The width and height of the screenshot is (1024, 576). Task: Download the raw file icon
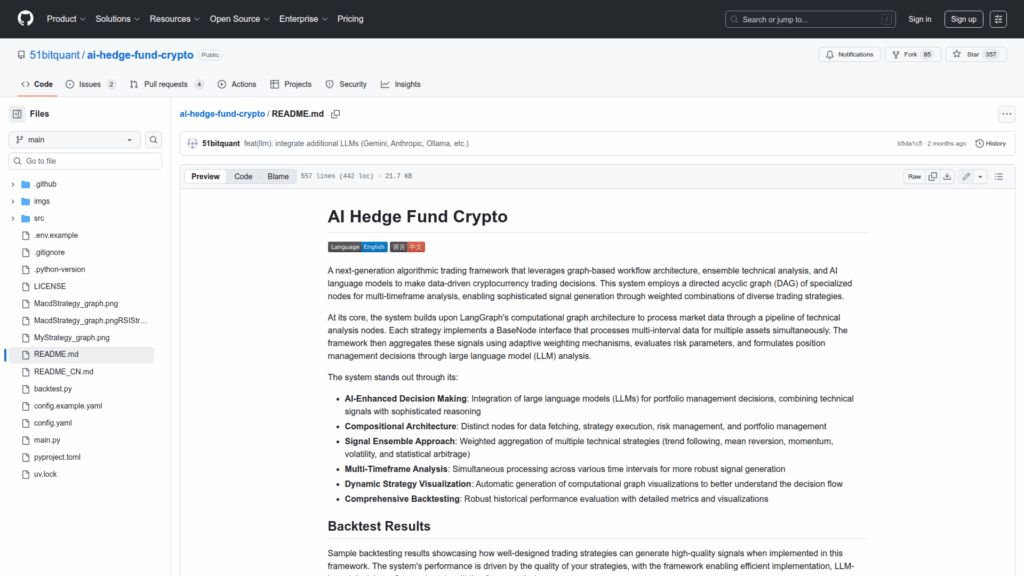point(947,176)
